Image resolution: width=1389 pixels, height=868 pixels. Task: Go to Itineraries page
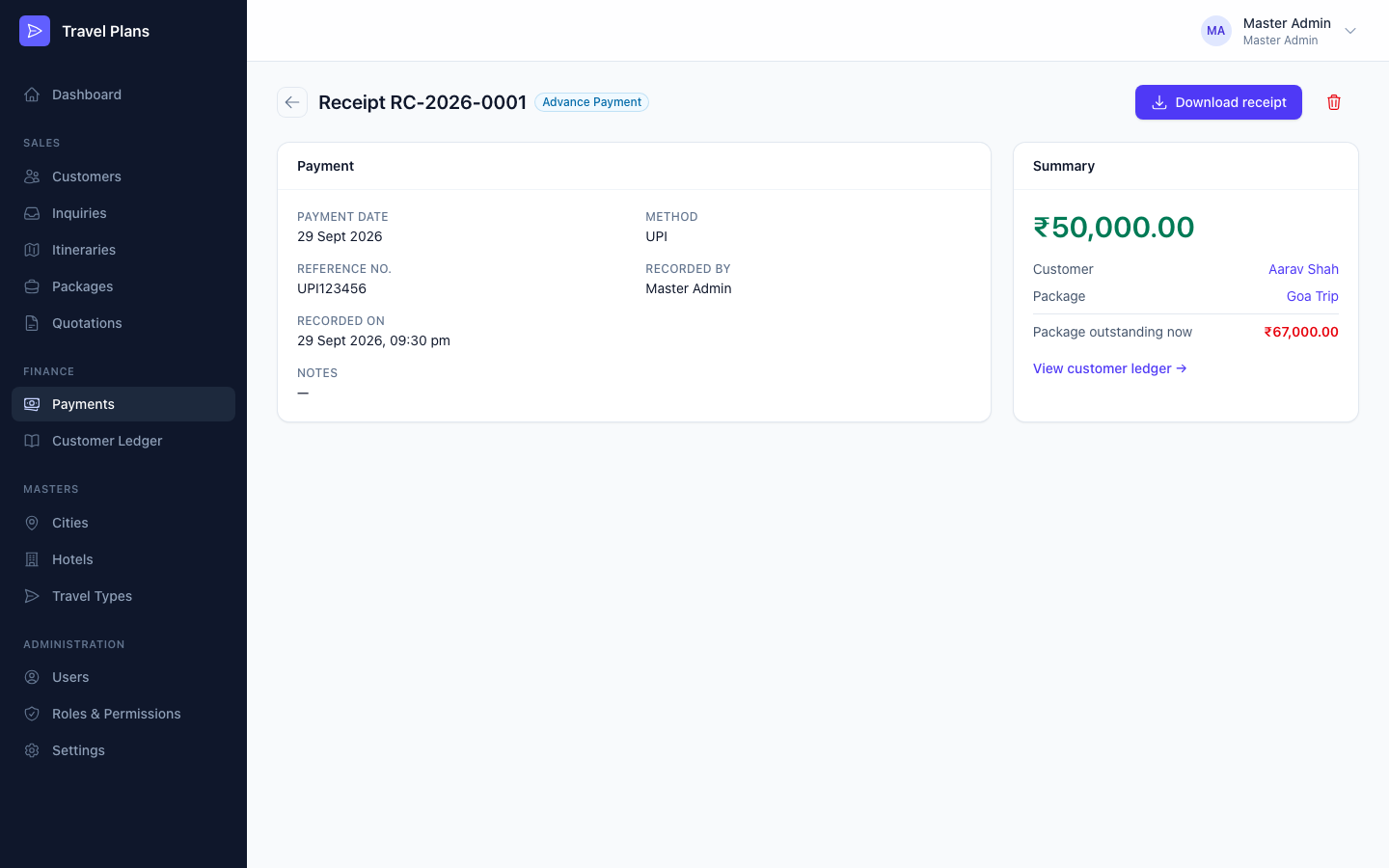pyautogui.click(x=123, y=250)
